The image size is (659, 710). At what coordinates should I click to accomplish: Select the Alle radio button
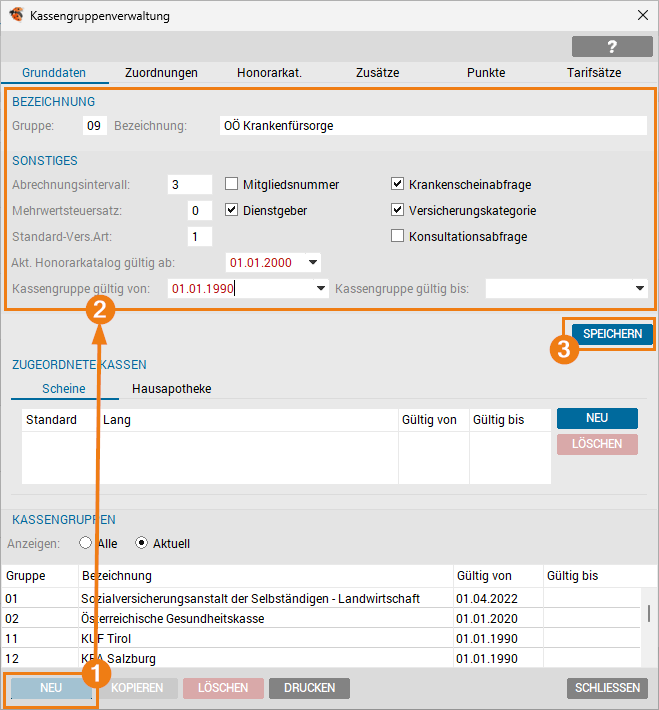[x=85, y=543]
